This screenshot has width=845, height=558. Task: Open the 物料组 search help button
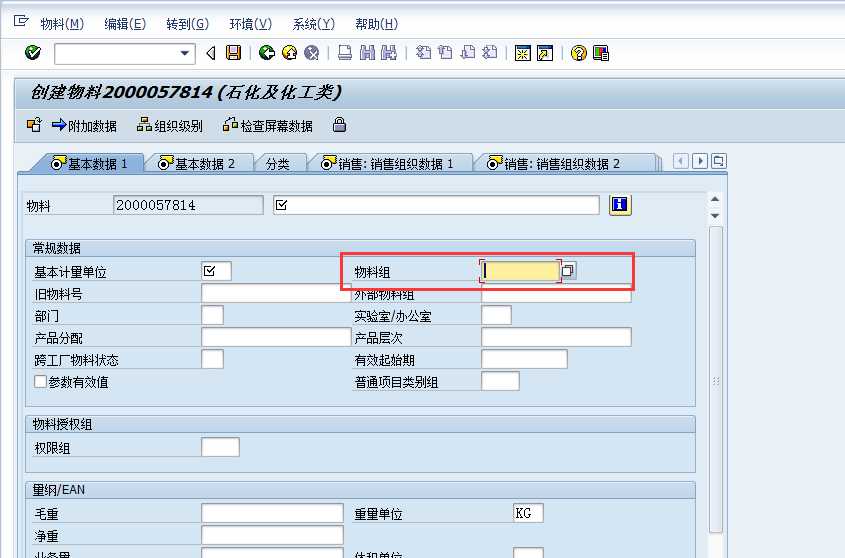click(568, 270)
